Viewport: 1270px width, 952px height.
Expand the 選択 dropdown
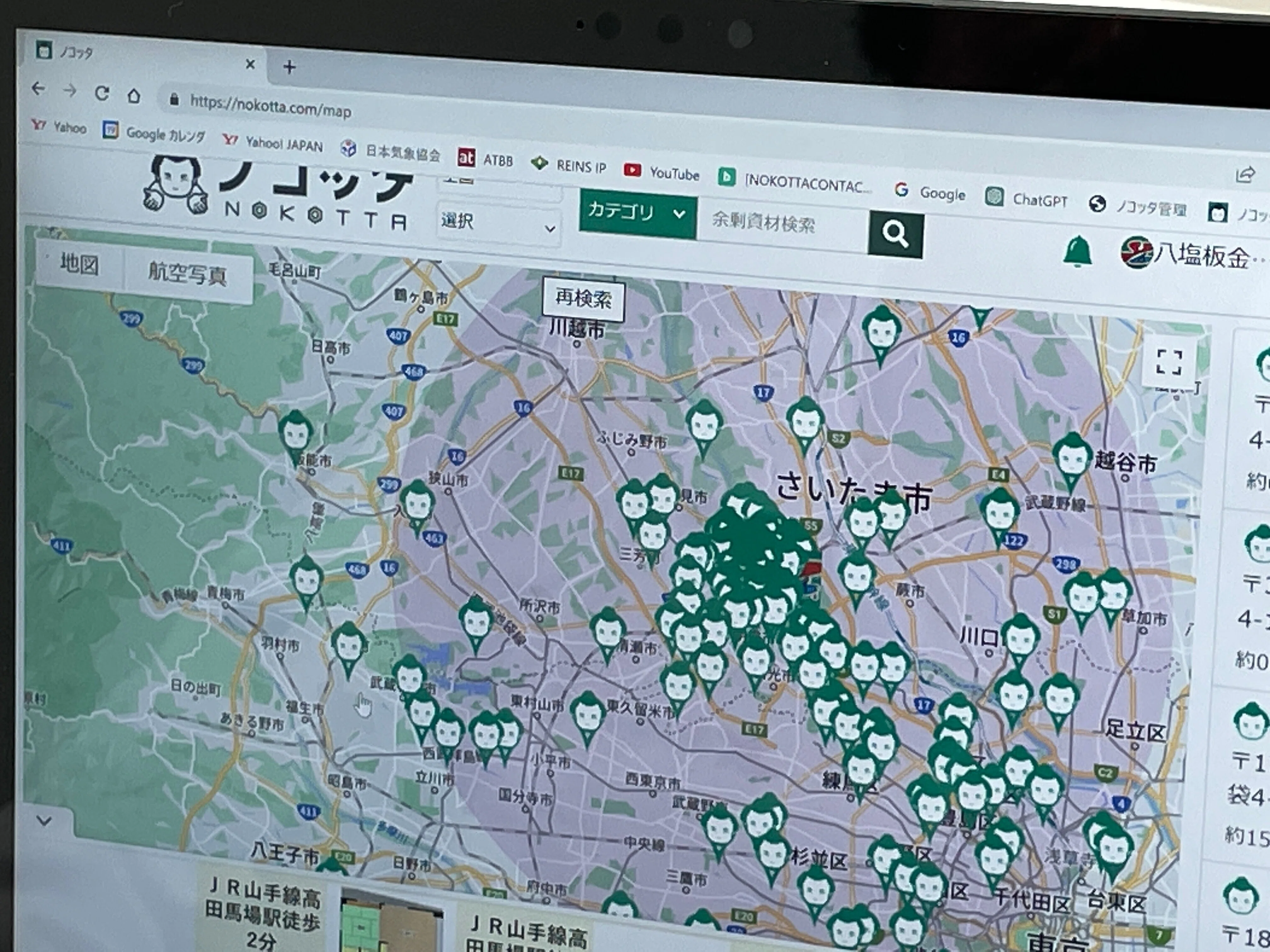pyautogui.click(x=498, y=224)
